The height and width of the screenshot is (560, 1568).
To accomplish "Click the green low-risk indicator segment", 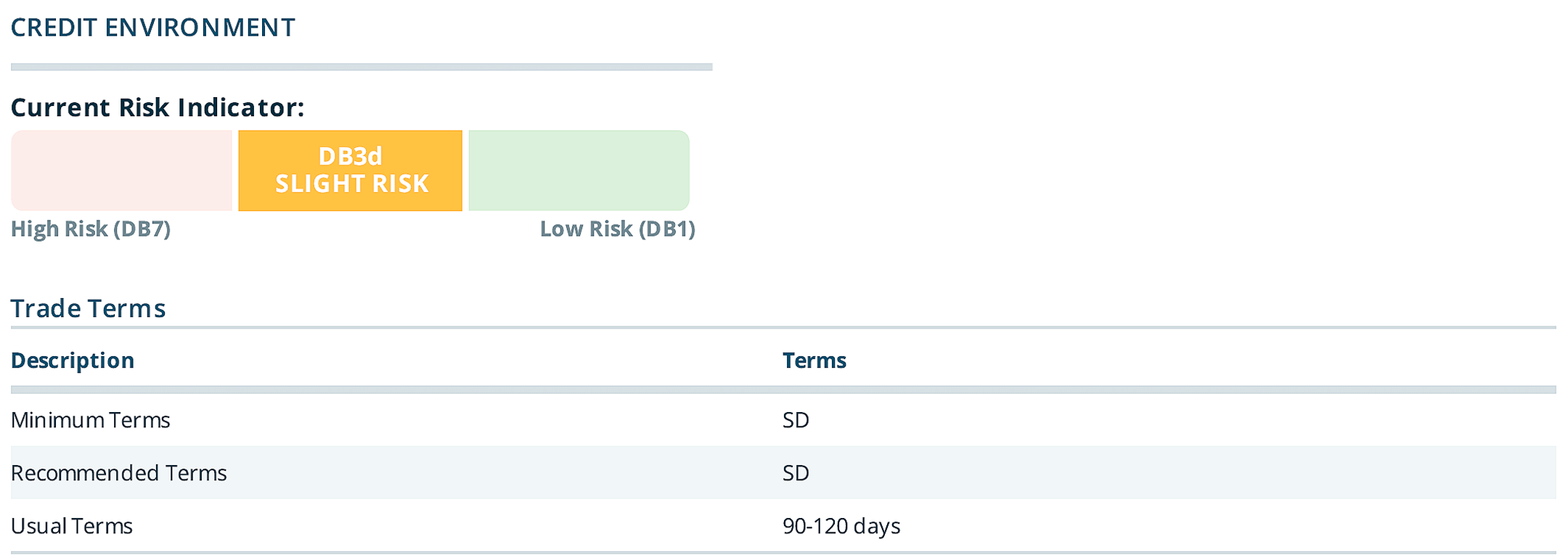I will [579, 170].
